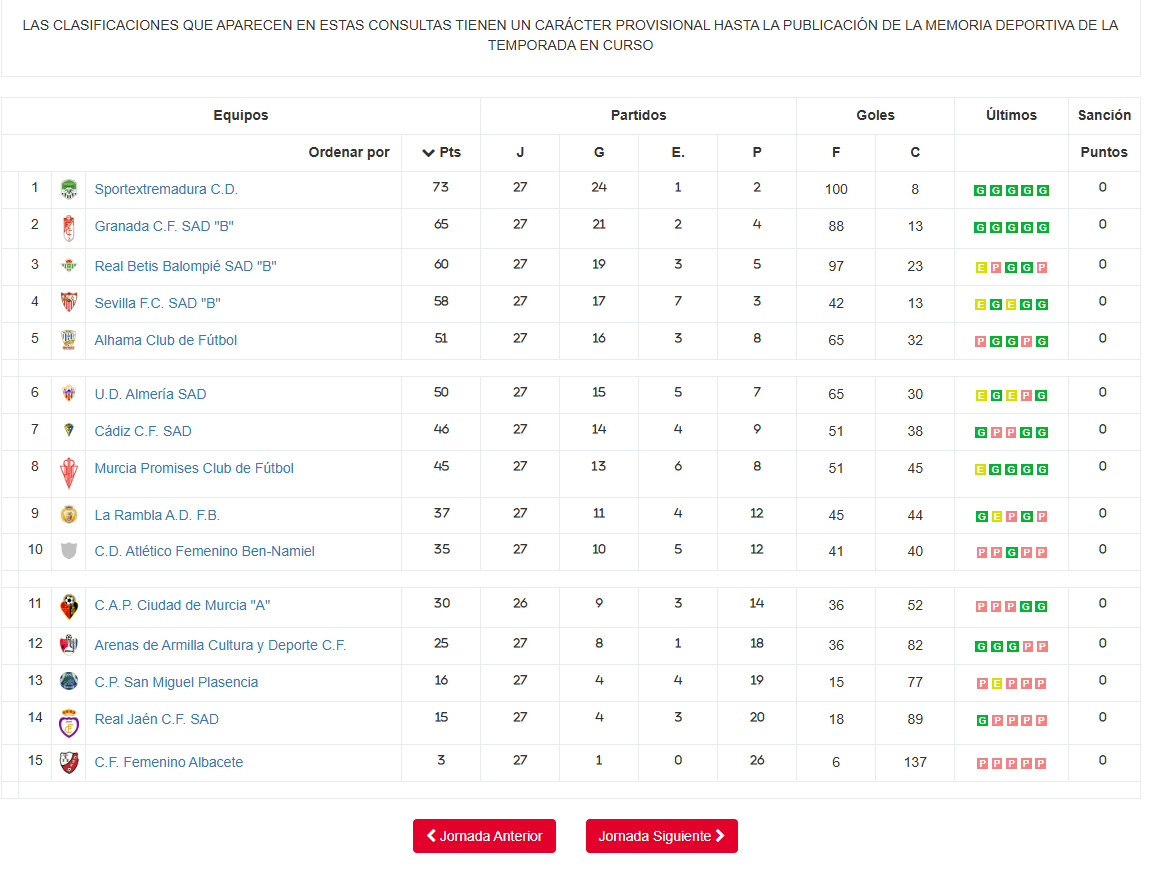The height and width of the screenshot is (872, 1150).
Task: Click the Ordenar por label
Action: [x=349, y=153]
